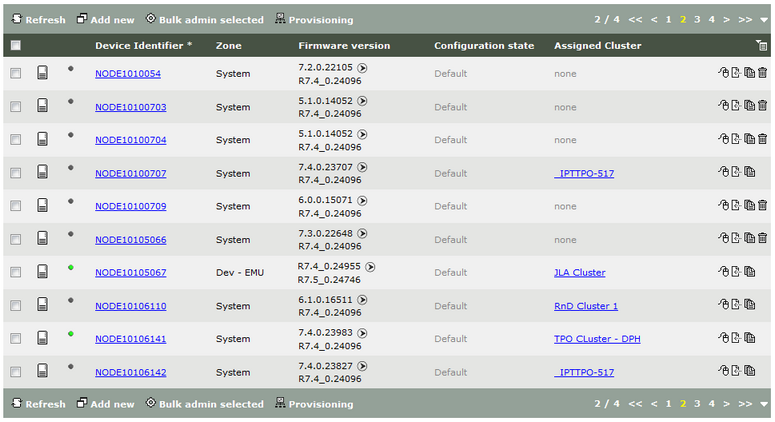Click the import-document icon for NODE10106141

pyautogui.click(x=736, y=338)
